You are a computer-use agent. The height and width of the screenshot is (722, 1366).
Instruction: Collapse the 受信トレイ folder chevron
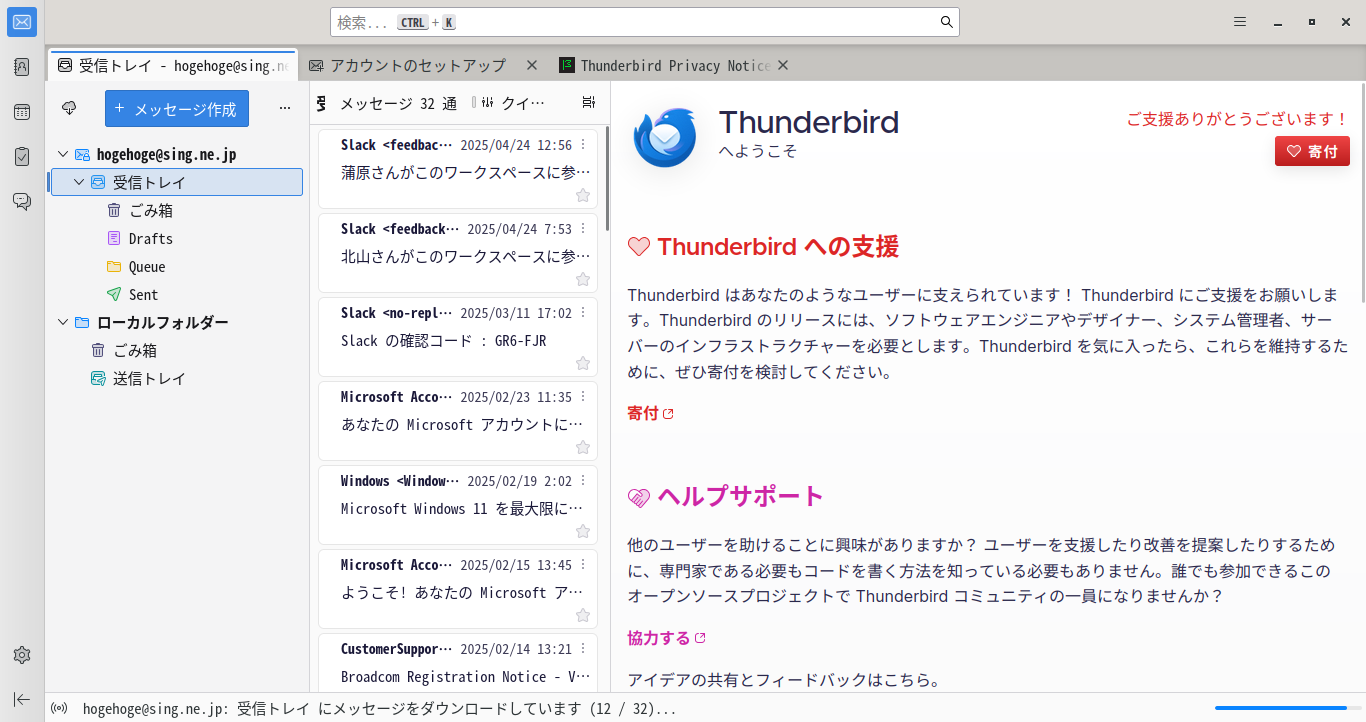pyautogui.click(x=79, y=183)
